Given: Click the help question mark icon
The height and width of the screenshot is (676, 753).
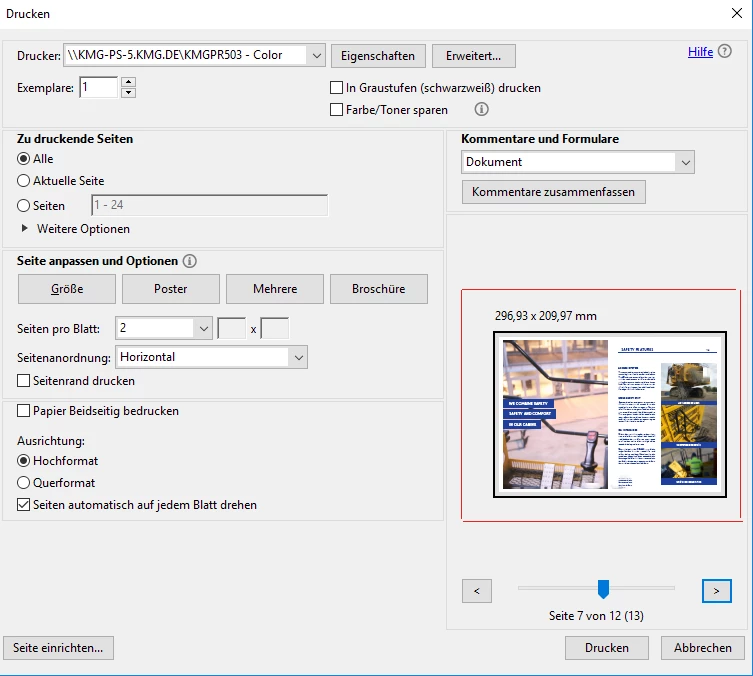Looking at the screenshot, I should click(x=724, y=51).
